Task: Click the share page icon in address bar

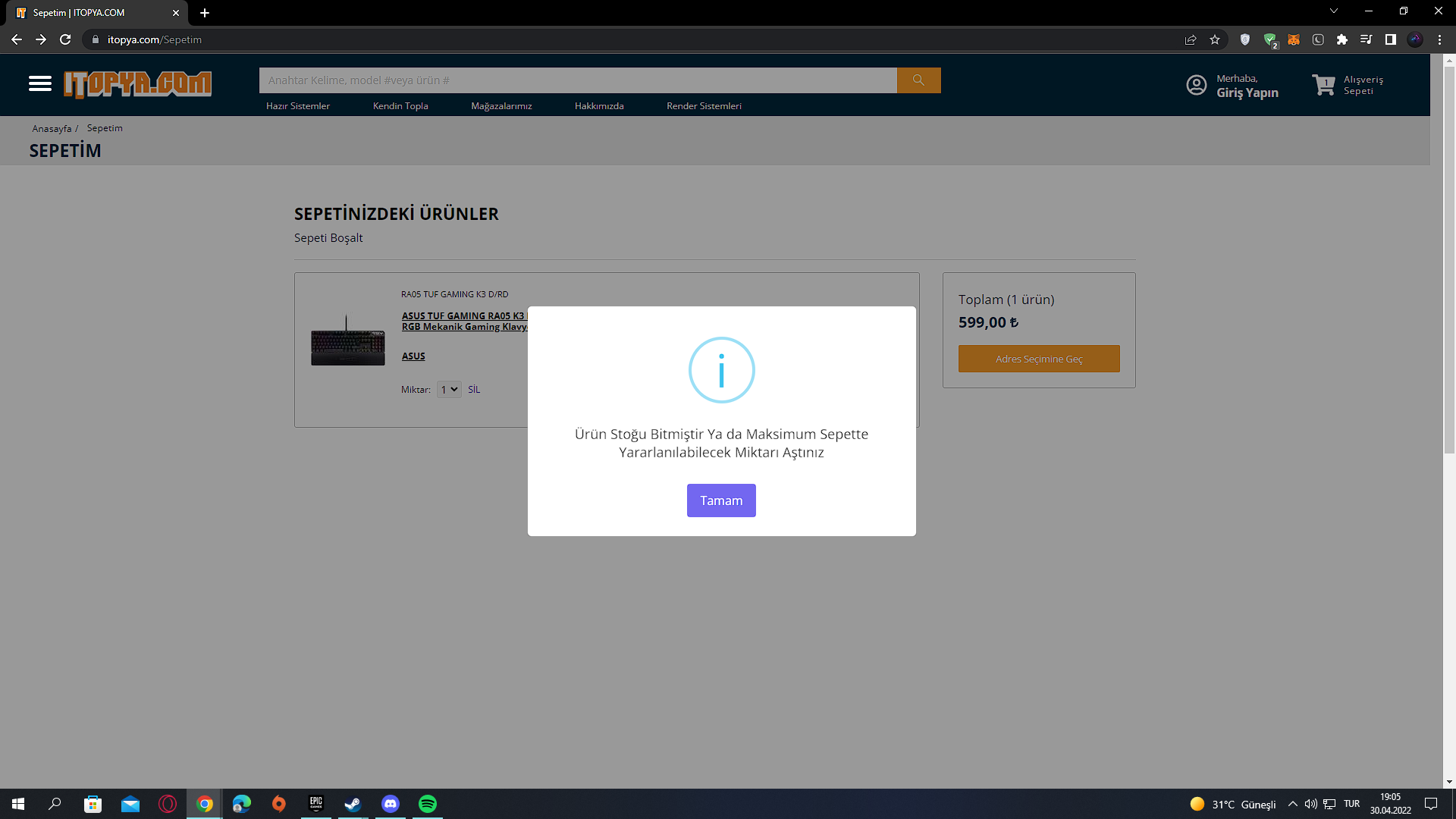Action: 1191,39
